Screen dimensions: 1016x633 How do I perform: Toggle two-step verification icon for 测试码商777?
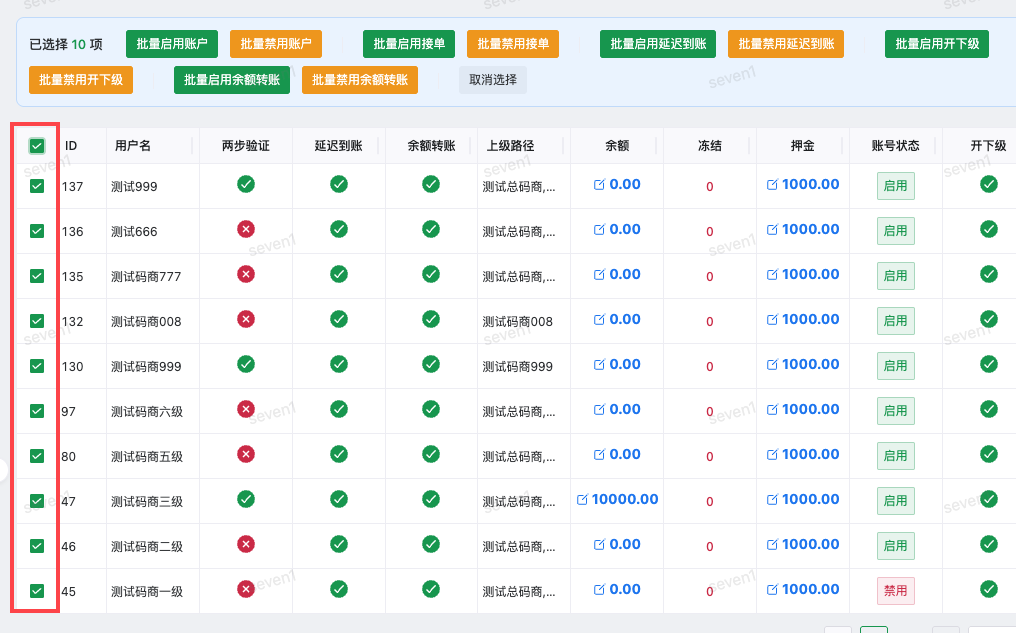pos(246,274)
